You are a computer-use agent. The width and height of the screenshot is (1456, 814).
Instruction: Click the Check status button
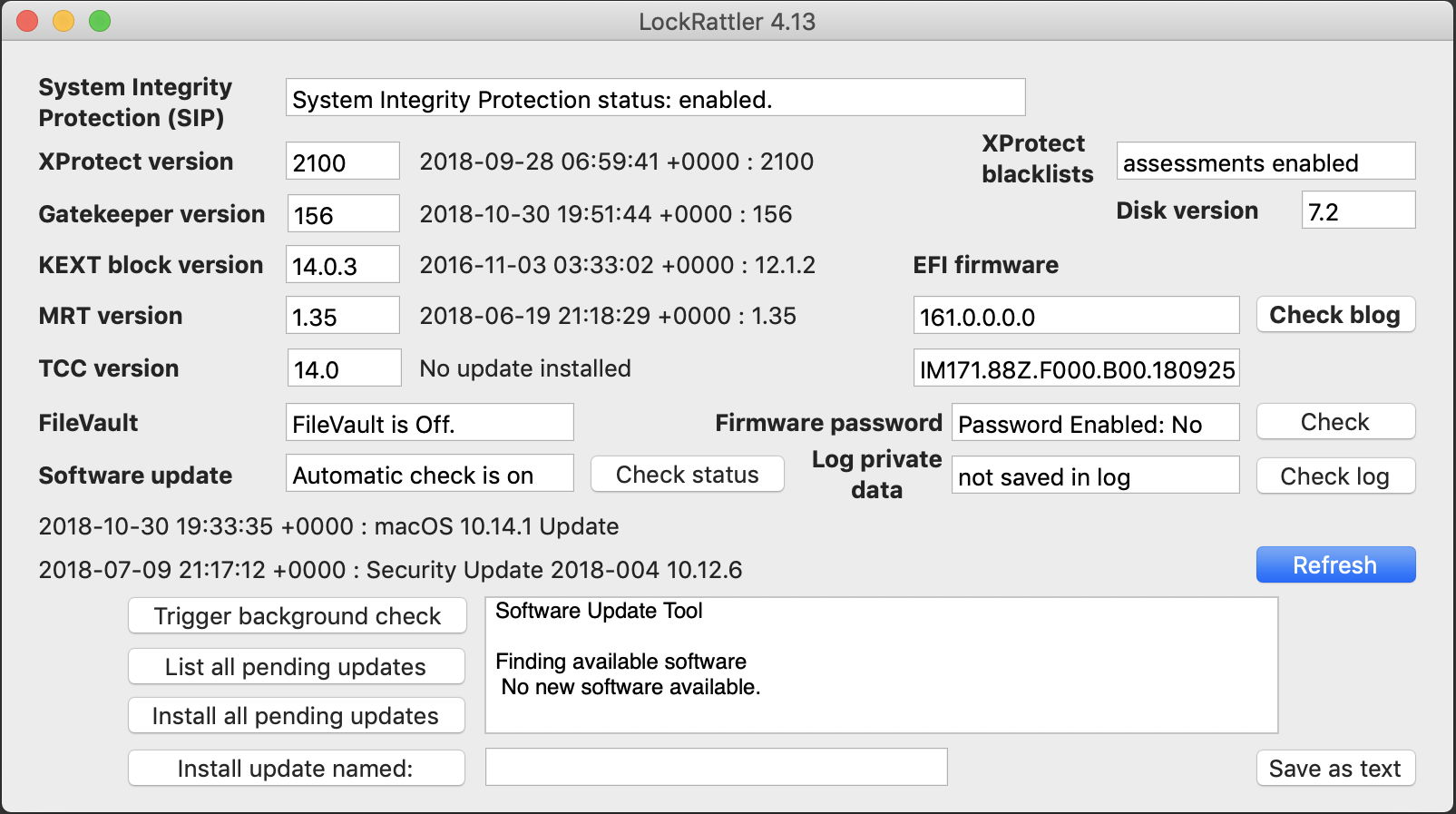(687, 475)
